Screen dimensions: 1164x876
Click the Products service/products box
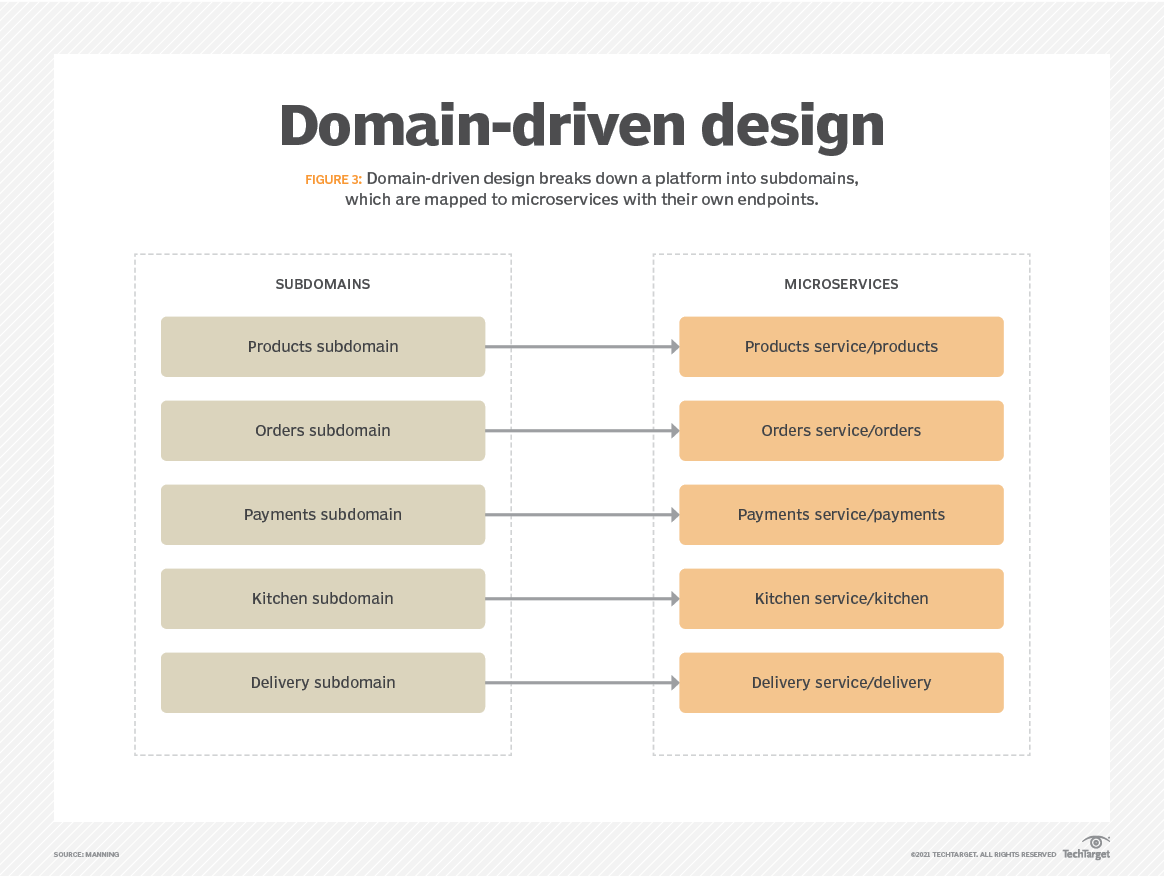(841, 347)
